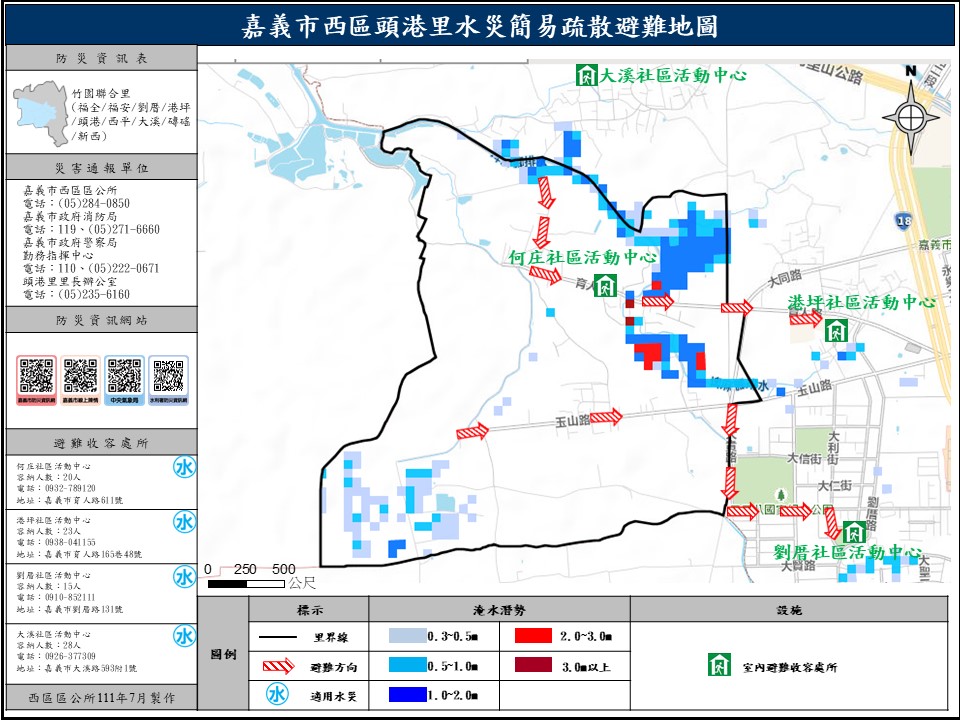Click the shelter icon in the legend 設施 section
Image resolution: width=960 pixels, height=720 pixels.
pos(717,665)
